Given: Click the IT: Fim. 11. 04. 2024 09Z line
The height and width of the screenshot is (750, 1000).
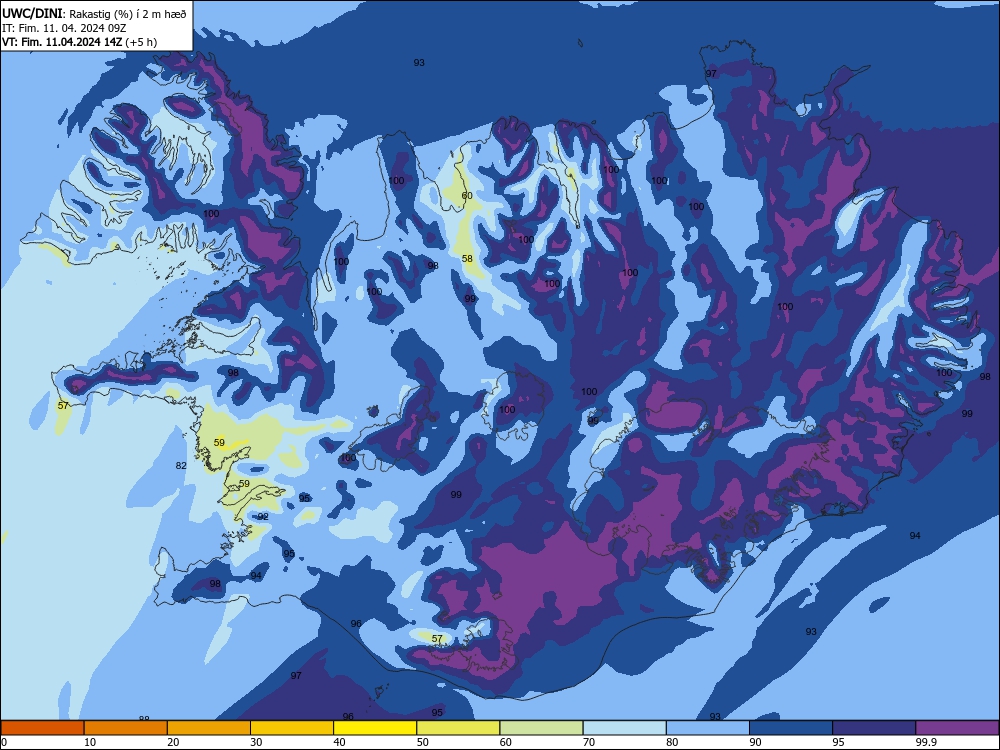Looking at the screenshot, I should [x=64, y=28].
